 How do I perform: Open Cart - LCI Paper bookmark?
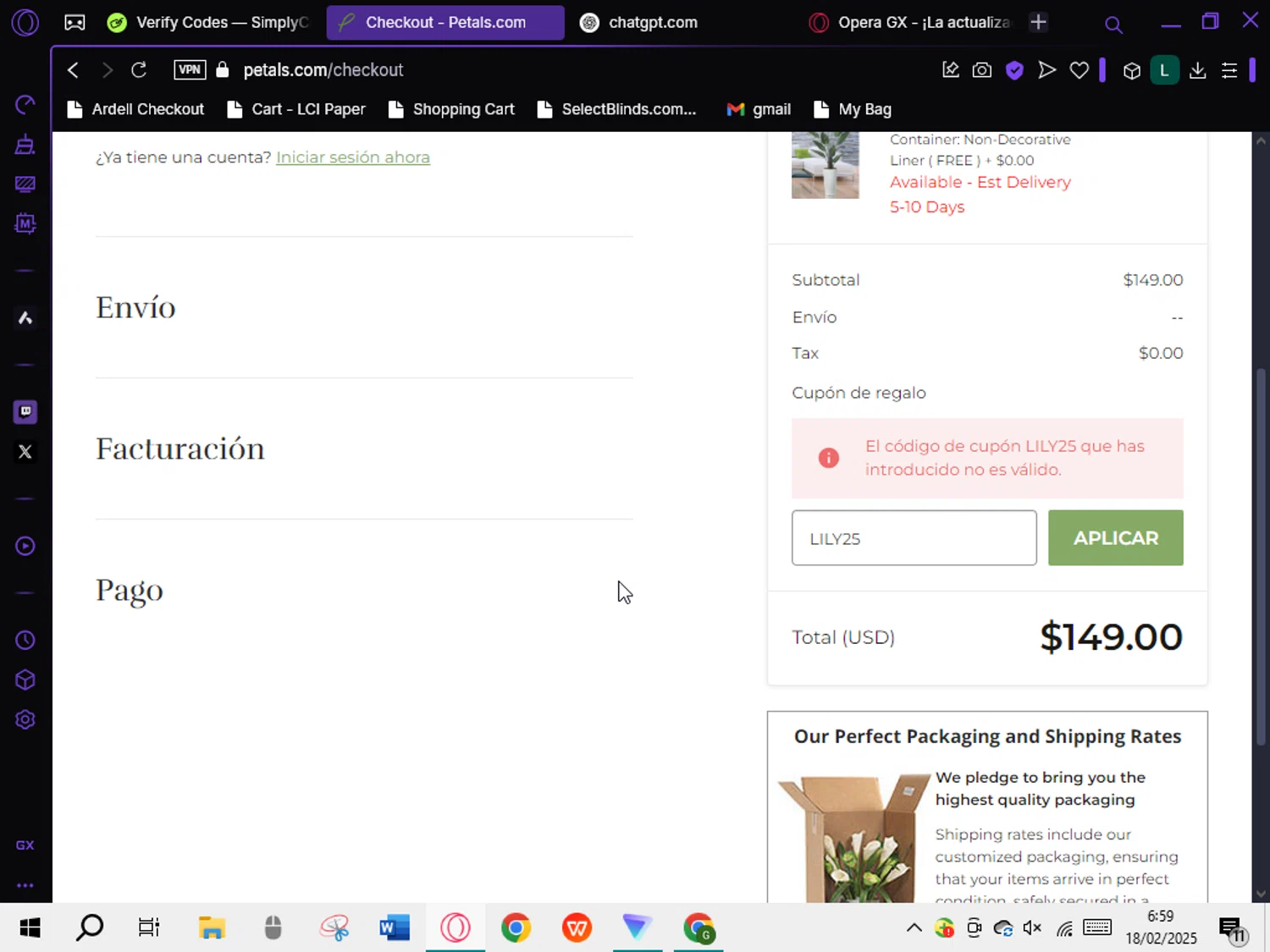[296, 109]
